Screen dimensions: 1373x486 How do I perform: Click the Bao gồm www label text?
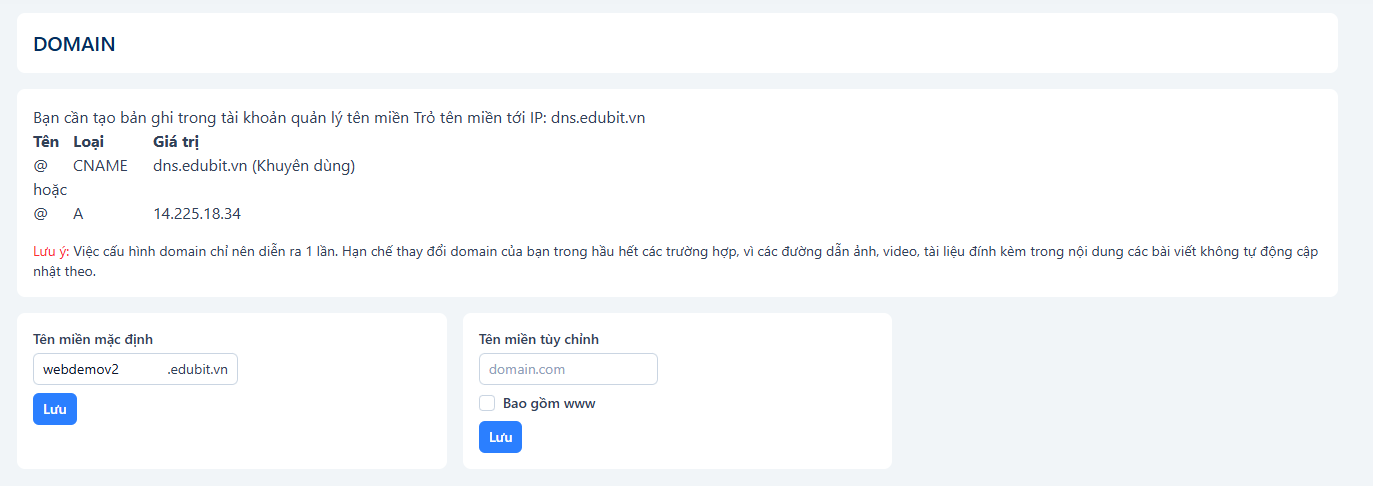(549, 404)
